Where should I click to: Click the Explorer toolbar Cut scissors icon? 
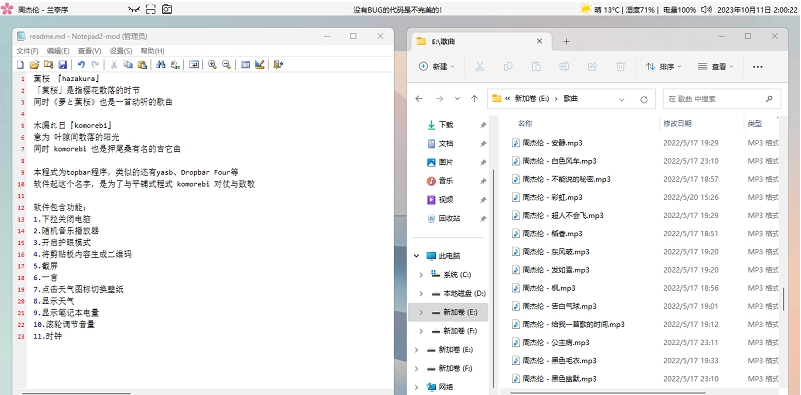(480, 66)
